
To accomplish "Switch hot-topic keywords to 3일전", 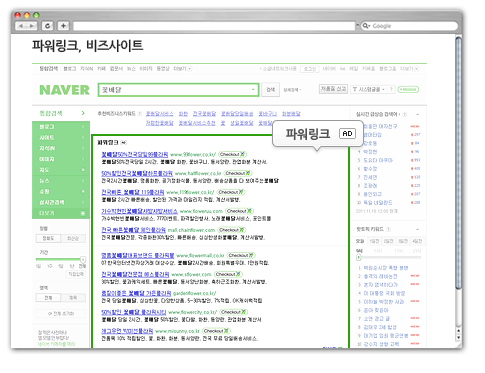I will point(403,241).
